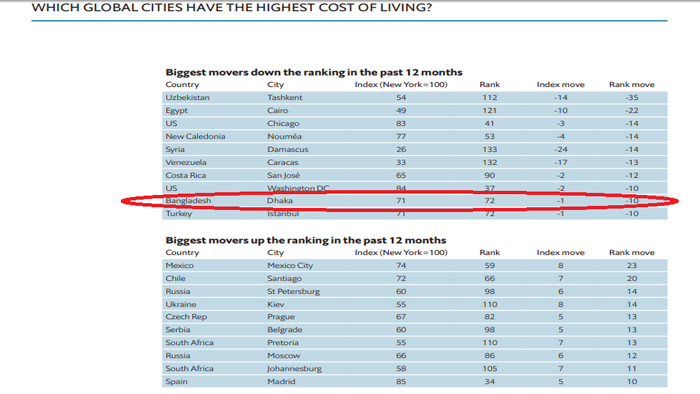700x394 pixels.
Task: Select the city 'San José'
Action: point(283,175)
